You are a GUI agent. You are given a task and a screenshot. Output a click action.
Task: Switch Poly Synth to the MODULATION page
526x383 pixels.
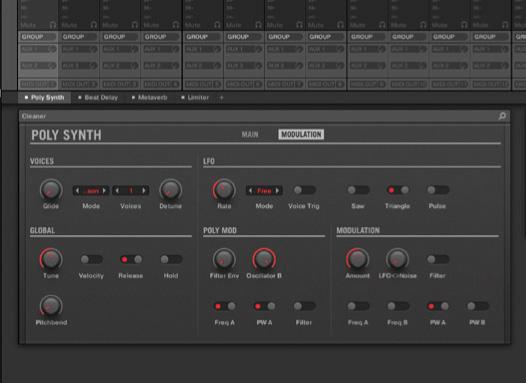[301, 134]
